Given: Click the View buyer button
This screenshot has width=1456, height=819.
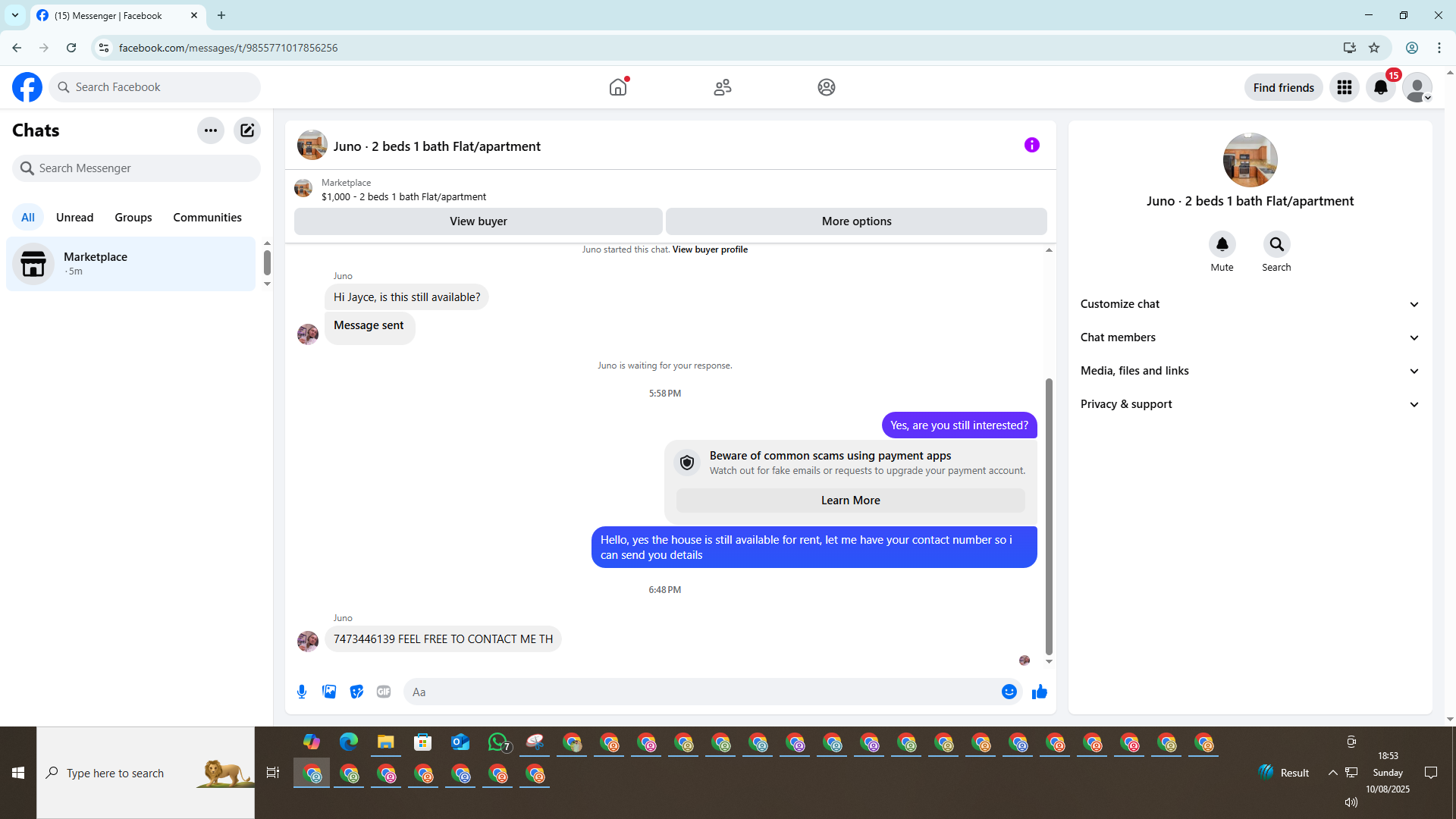Looking at the screenshot, I should [478, 221].
